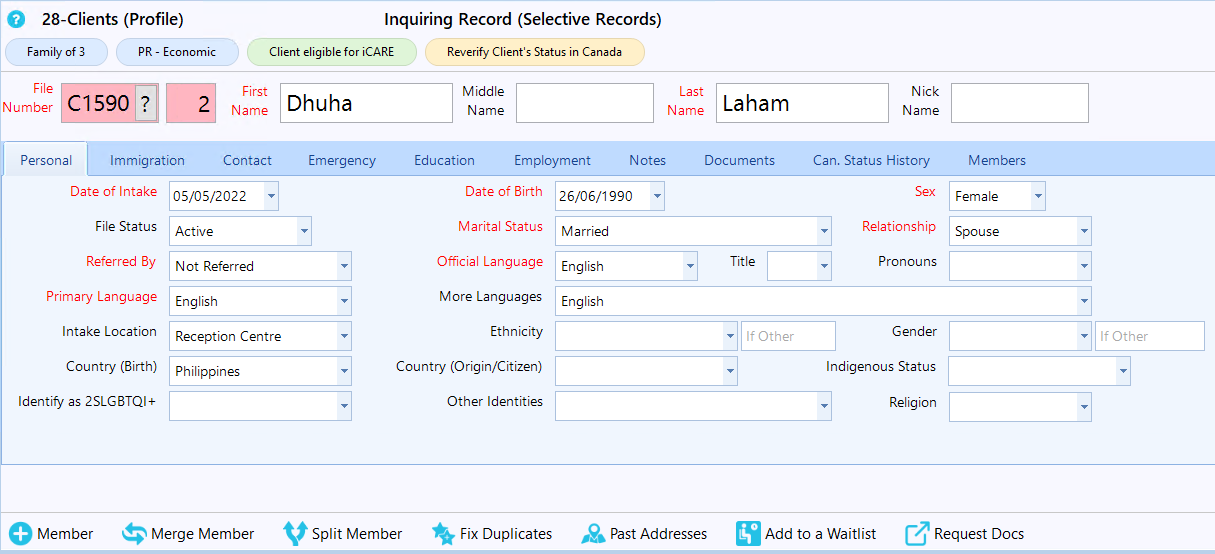The width and height of the screenshot is (1215, 554).
Task: Click the Fix Duplicates star icon
Action: click(443, 534)
